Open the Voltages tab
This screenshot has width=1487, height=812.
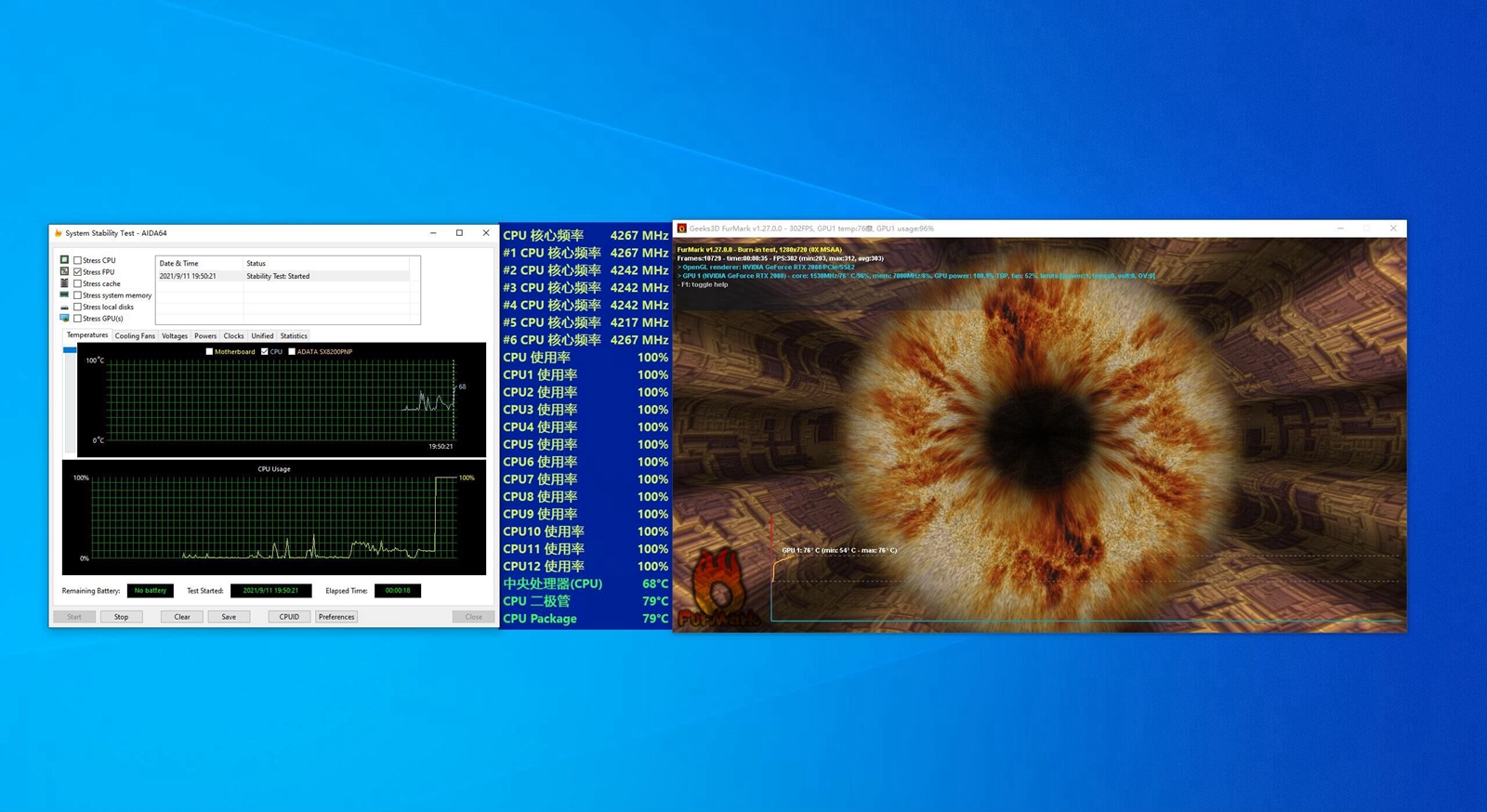tap(175, 336)
